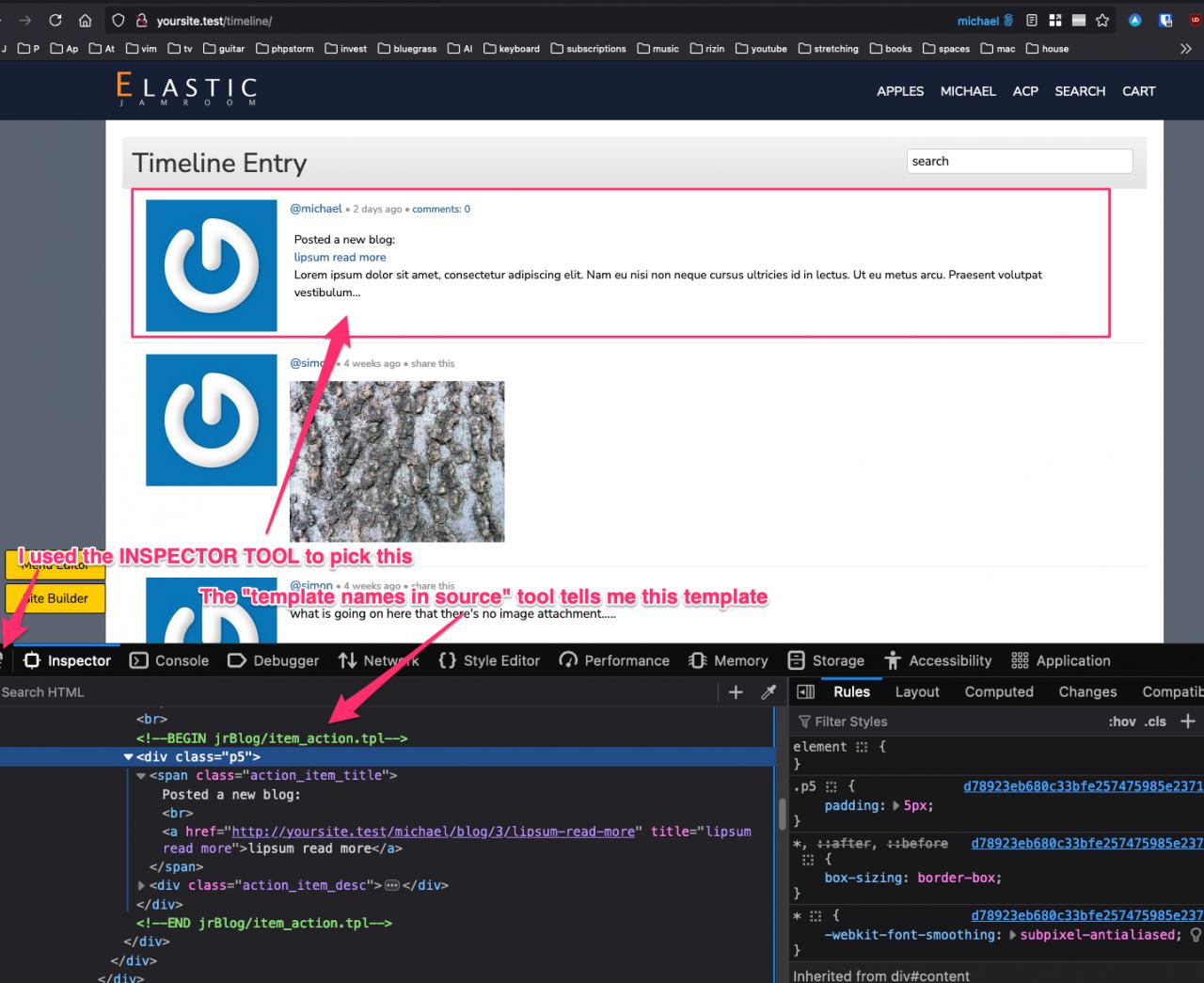
Task: Add a new CSS rule with plus icon
Action: tap(1188, 721)
